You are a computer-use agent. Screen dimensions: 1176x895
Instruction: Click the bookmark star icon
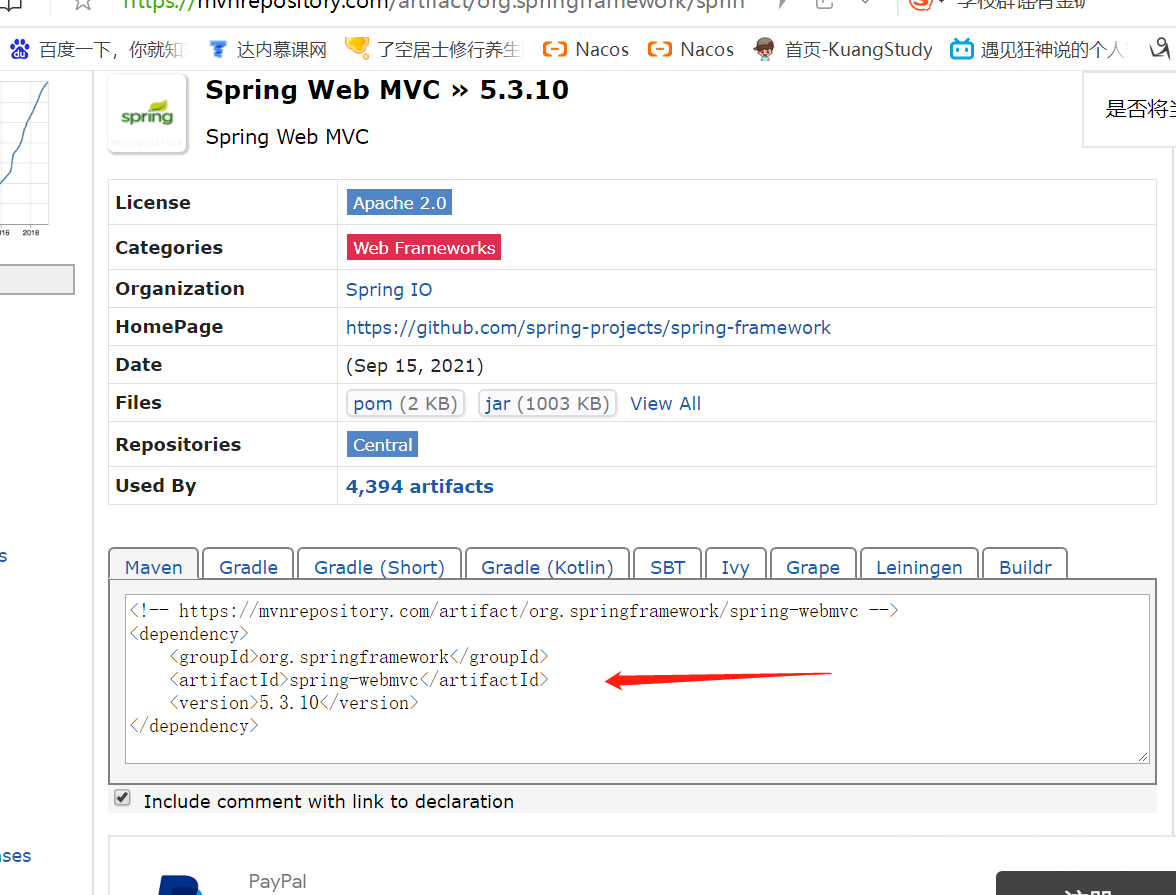click(82, 4)
